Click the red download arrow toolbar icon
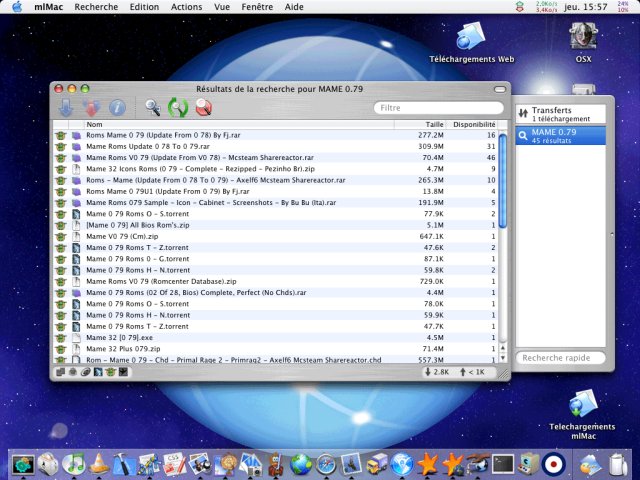Image resolution: width=640 pixels, height=480 pixels. (x=91, y=107)
